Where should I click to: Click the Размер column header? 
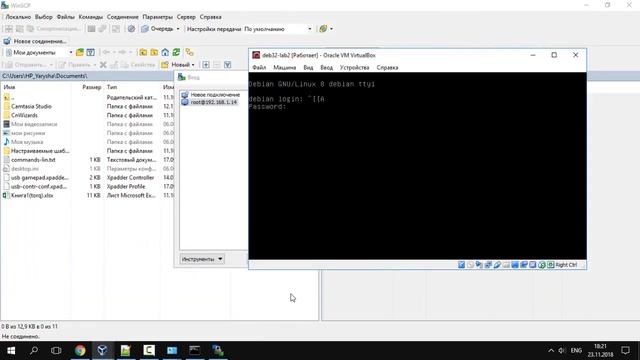(92, 87)
